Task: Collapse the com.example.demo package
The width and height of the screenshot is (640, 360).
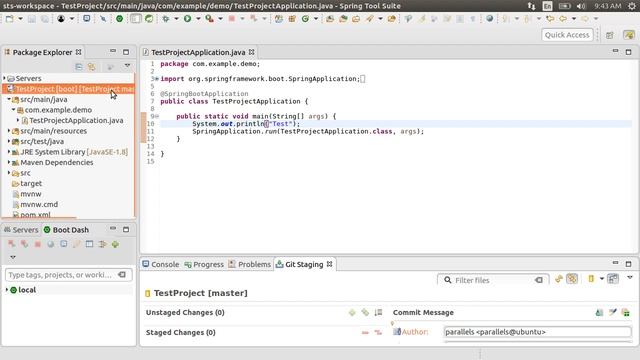Action: (14, 110)
